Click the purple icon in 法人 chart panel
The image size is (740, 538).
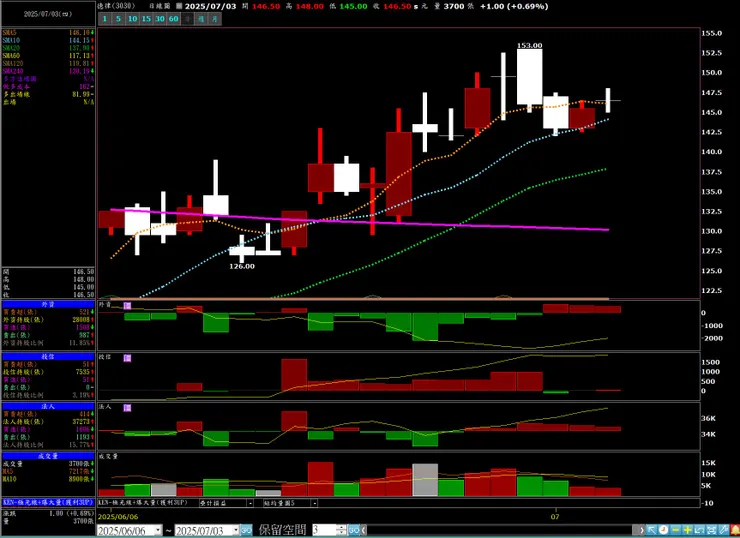[x=127, y=408]
